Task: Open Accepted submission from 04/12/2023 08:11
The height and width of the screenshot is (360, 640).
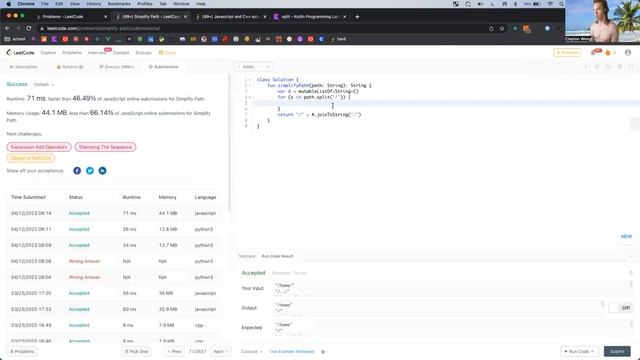Action: click(79, 229)
